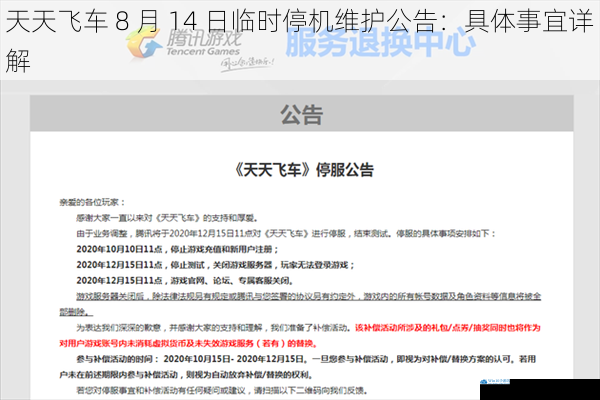Select the line 停止测试，关闭游戏服务器
Viewport: 600px width, 400px height.
pyautogui.click(x=215, y=265)
